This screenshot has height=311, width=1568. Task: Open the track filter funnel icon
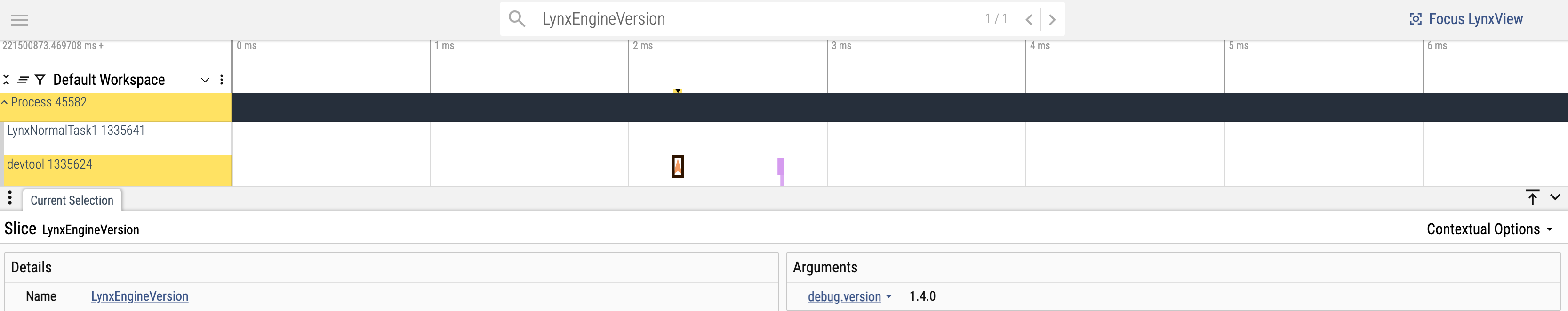tap(40, 80)
